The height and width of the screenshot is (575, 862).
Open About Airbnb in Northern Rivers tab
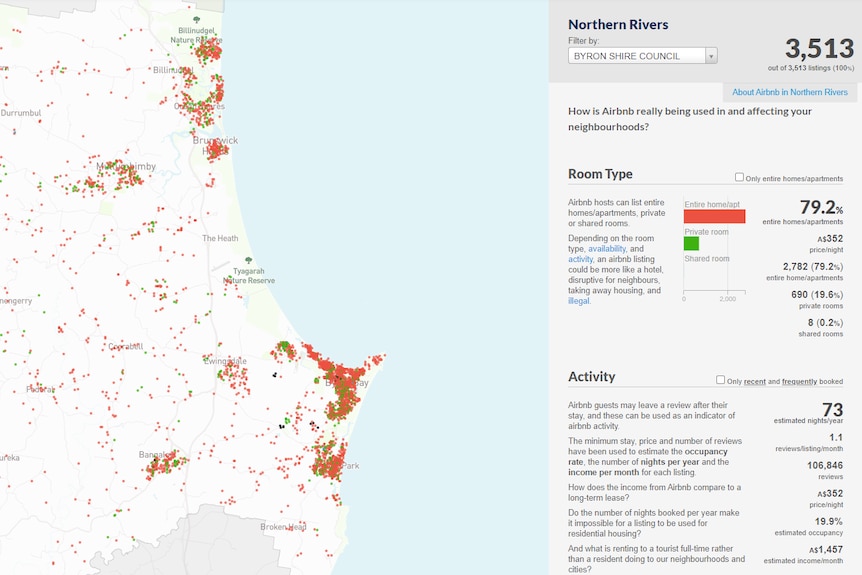tap(789, 92)
